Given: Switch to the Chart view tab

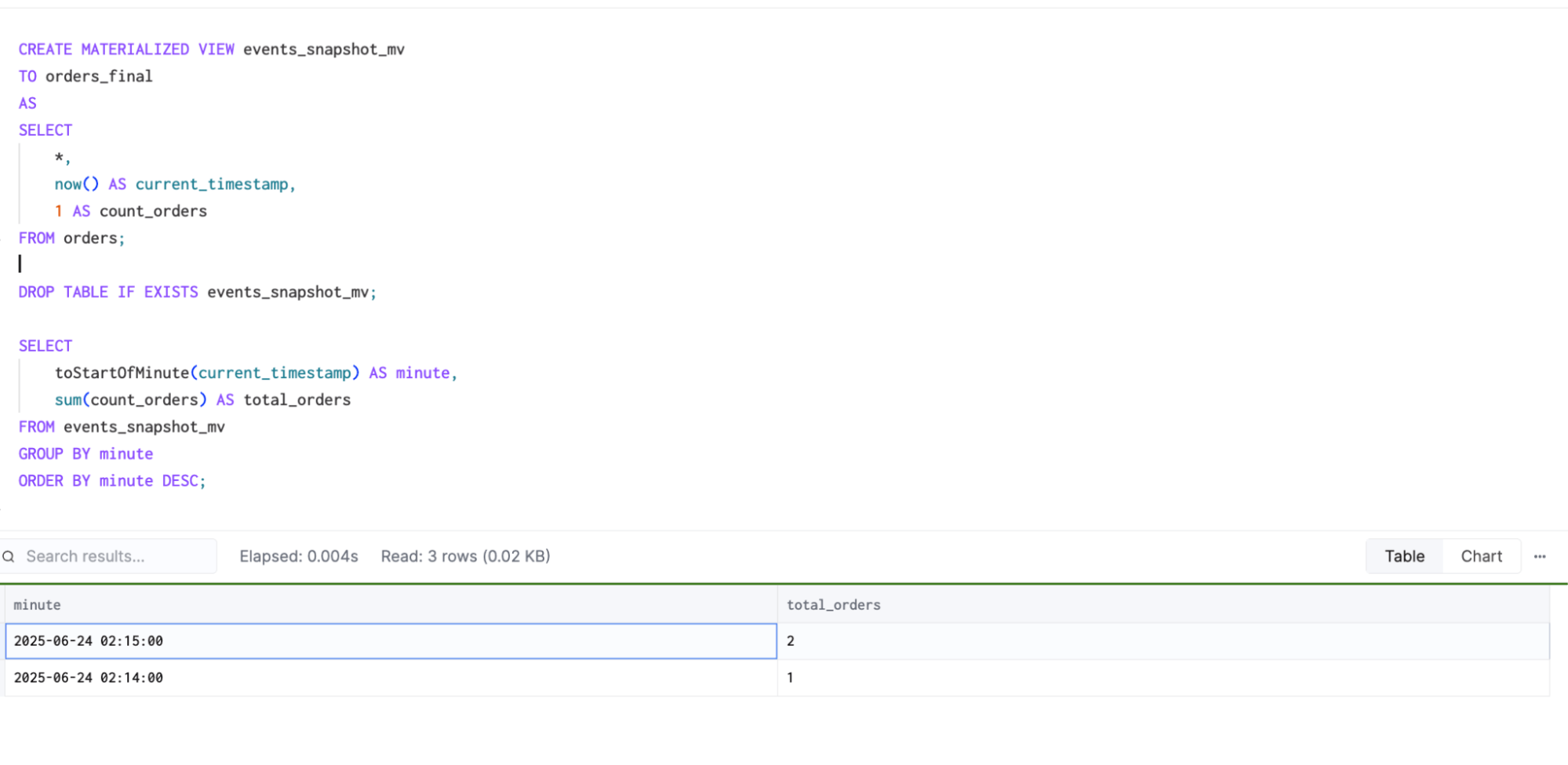Looking at the screenshot, I should point(1481,556).
